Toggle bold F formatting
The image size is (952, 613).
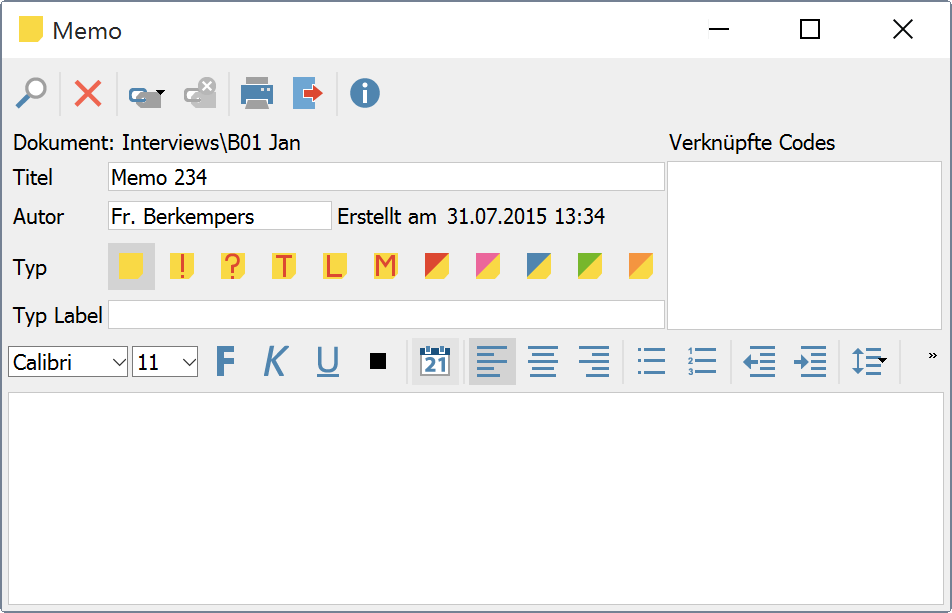tap(225, 362)
